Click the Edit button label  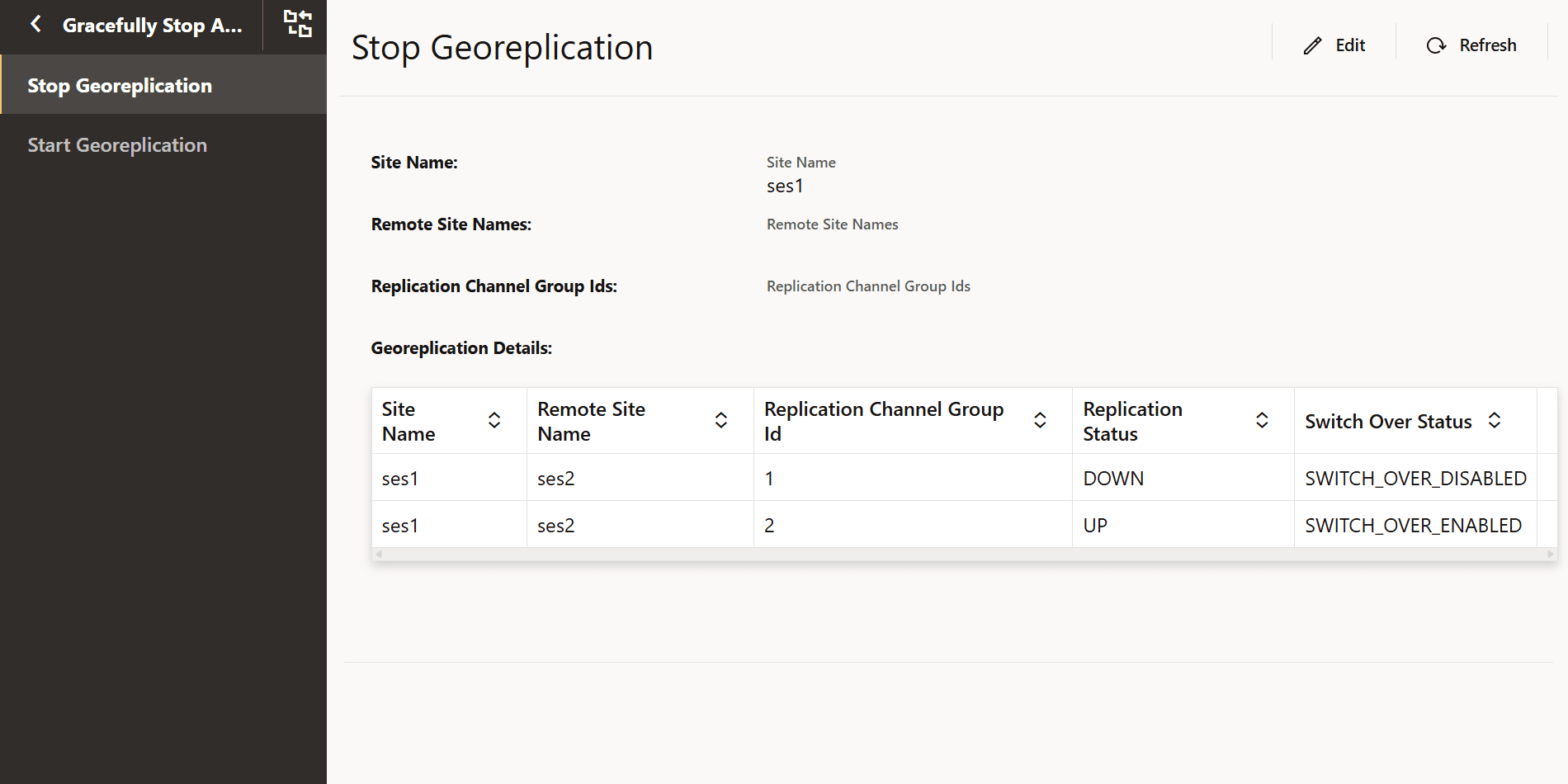(1350, 45)
